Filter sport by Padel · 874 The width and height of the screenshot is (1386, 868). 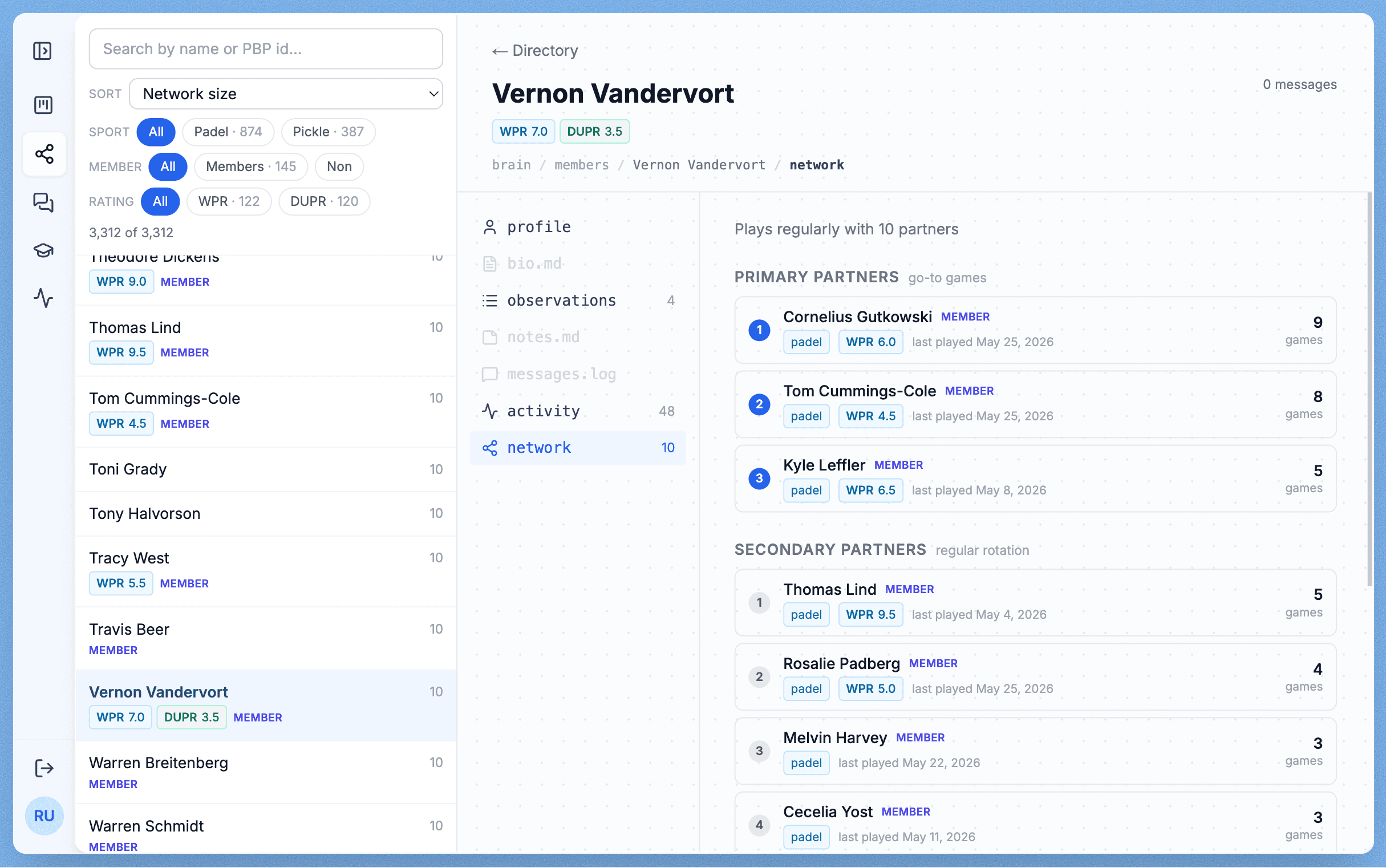pyautogui.click(x=228, y=132)
